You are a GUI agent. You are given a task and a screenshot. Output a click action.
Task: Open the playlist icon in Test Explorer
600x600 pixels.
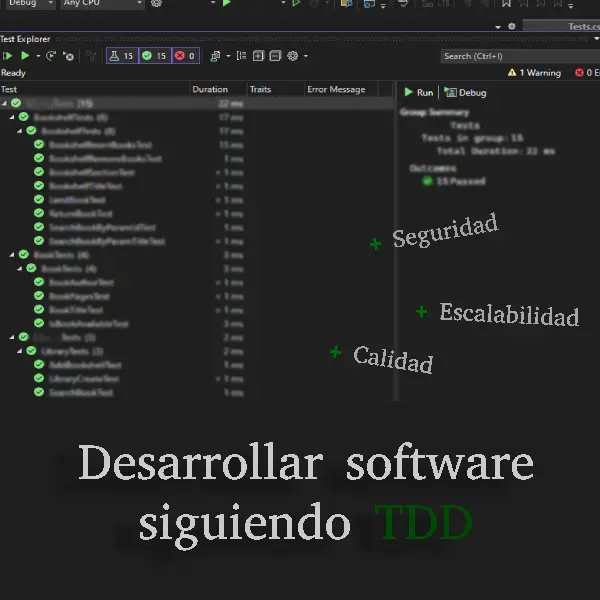(x=215, y=56)
